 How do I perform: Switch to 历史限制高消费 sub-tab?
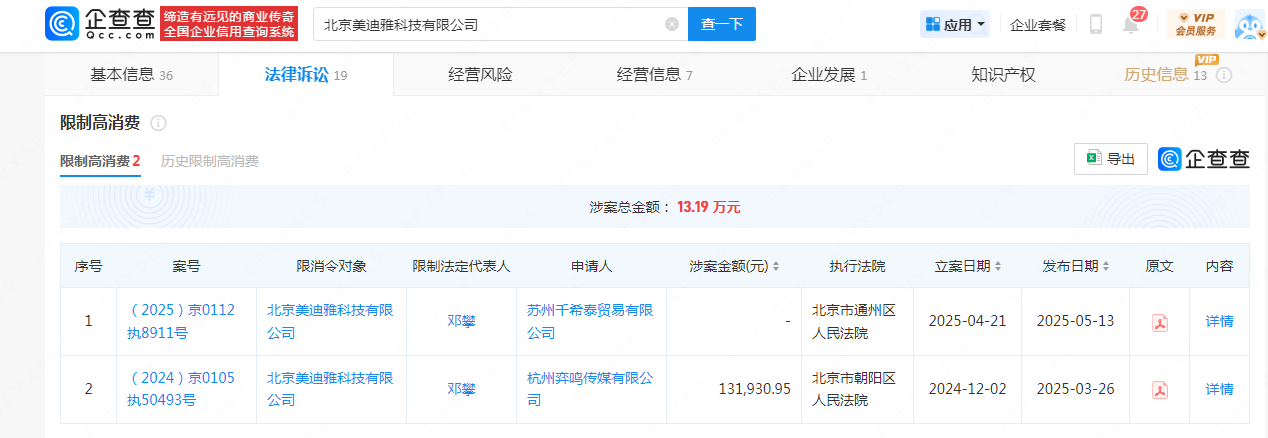(210, 161)
